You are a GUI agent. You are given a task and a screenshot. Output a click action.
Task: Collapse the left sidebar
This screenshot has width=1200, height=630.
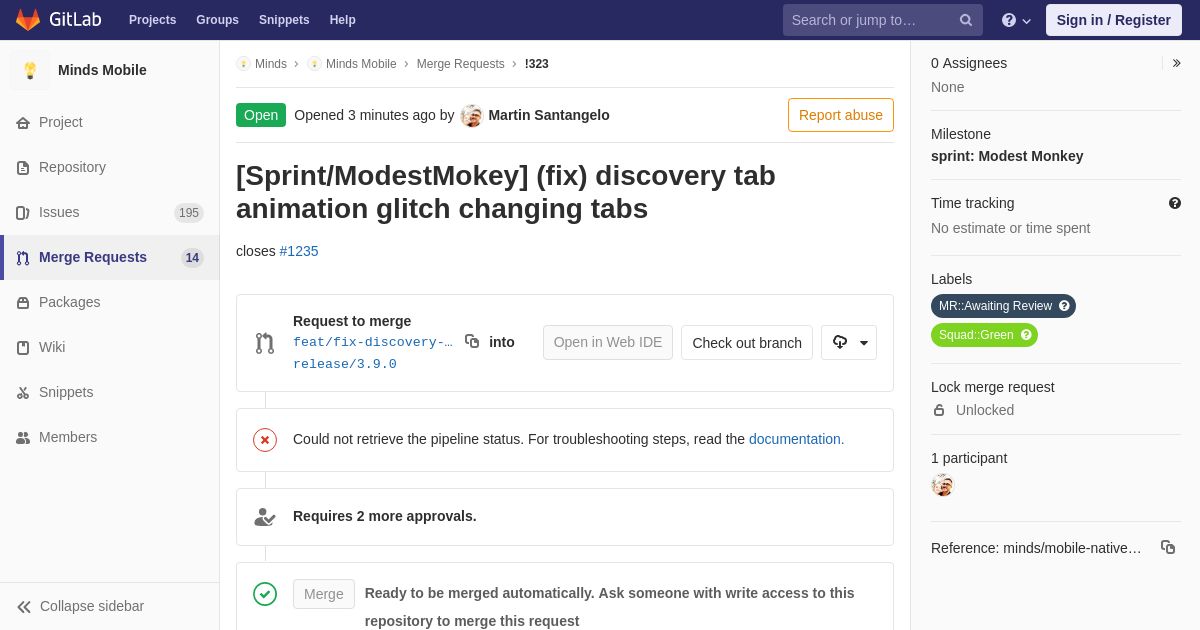coord(80,606)
